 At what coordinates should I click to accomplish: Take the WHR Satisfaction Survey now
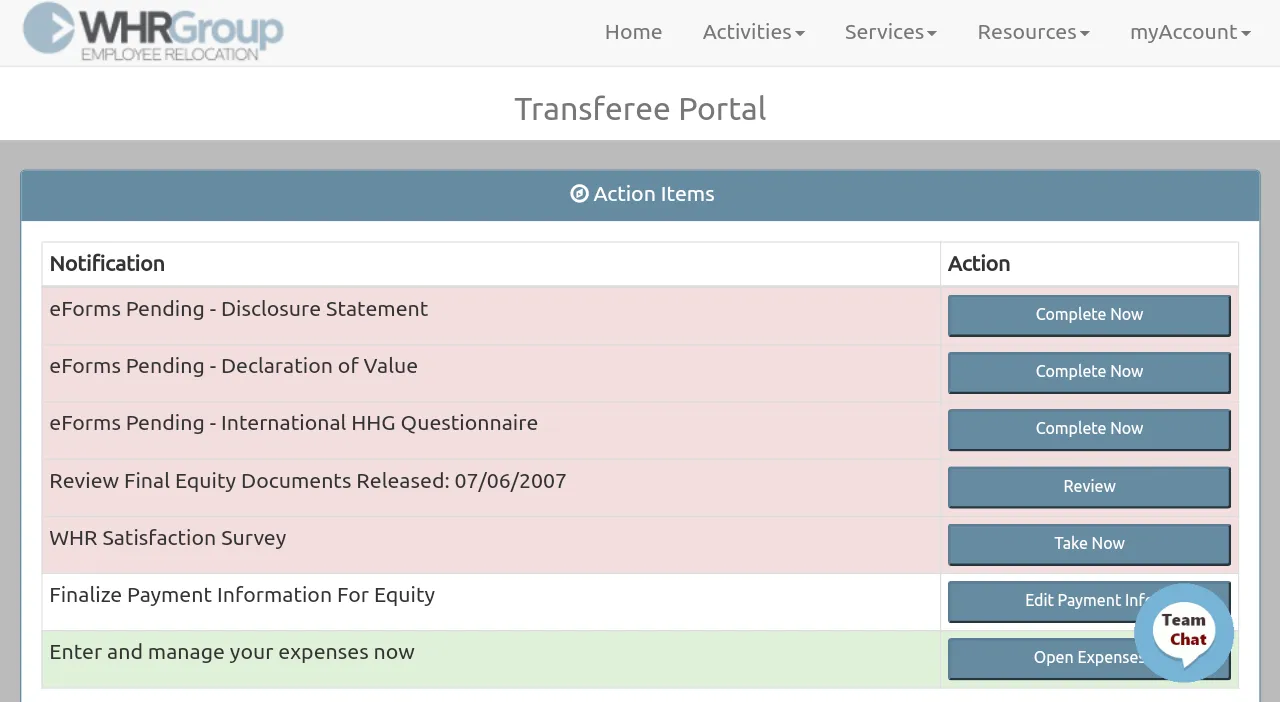pos(1089,544)
